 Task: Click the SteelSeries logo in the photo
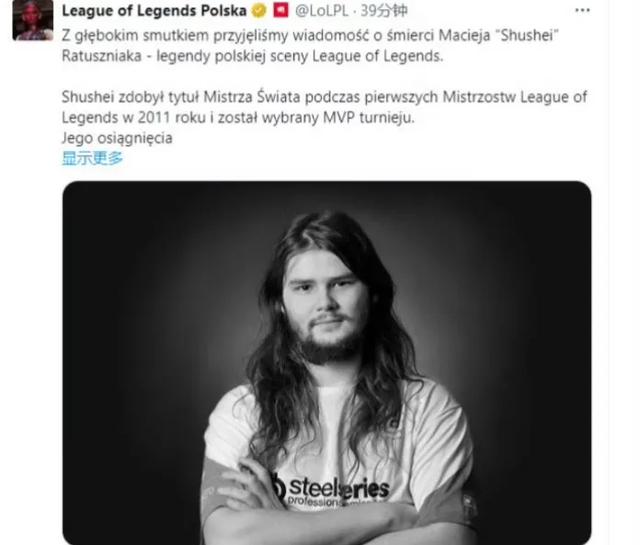331,490
